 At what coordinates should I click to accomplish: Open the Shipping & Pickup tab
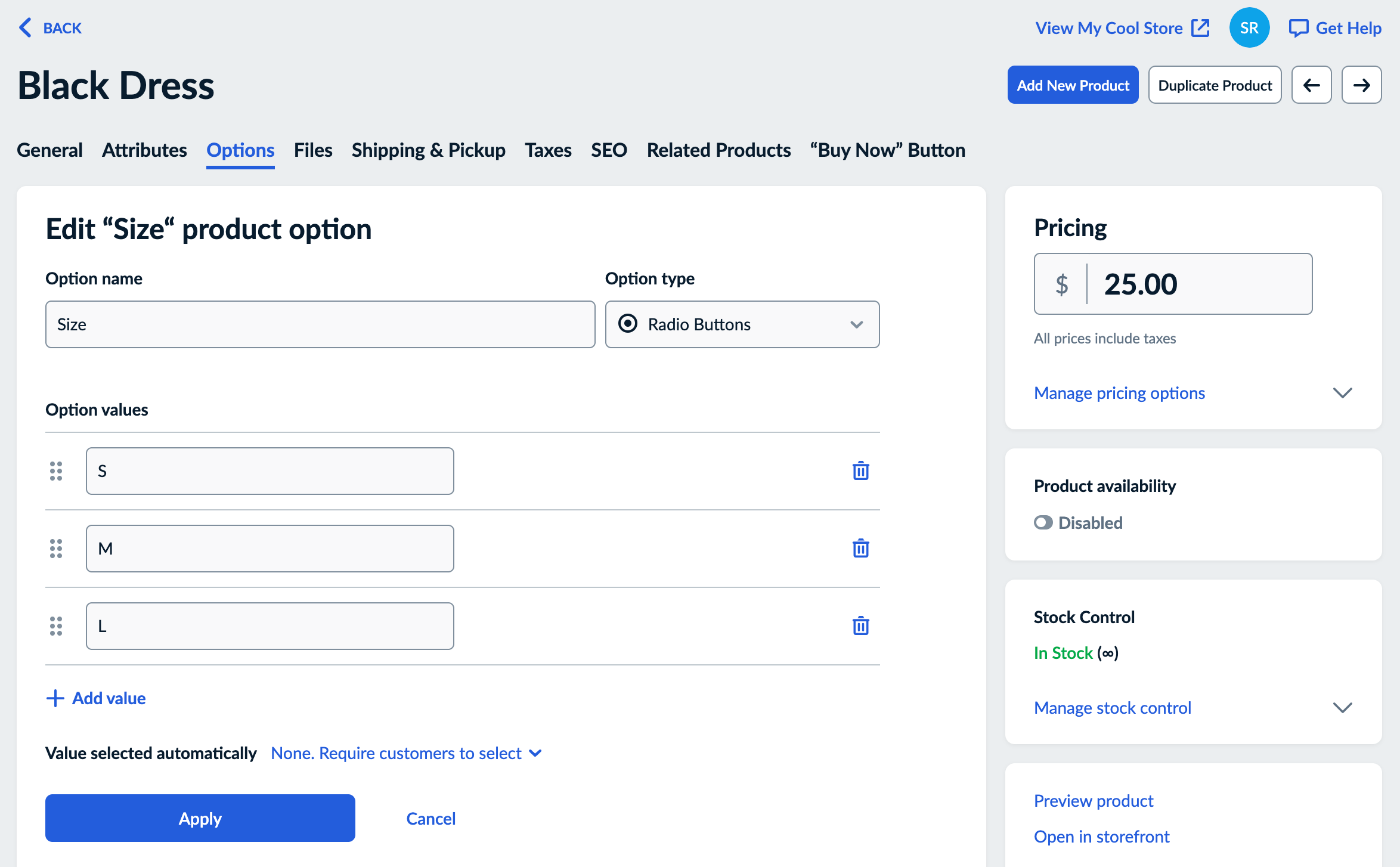[428, 150]
